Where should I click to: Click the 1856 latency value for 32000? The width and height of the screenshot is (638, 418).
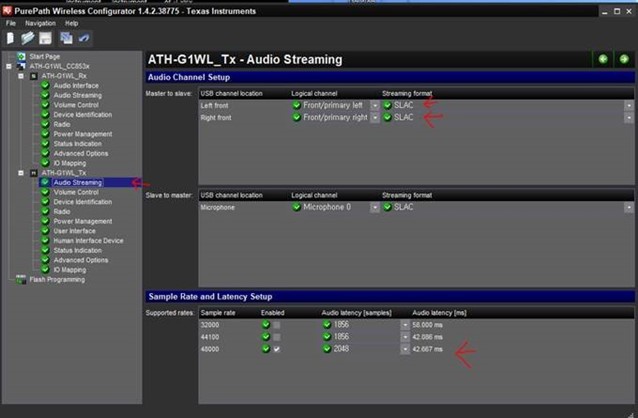pos(341,324)
